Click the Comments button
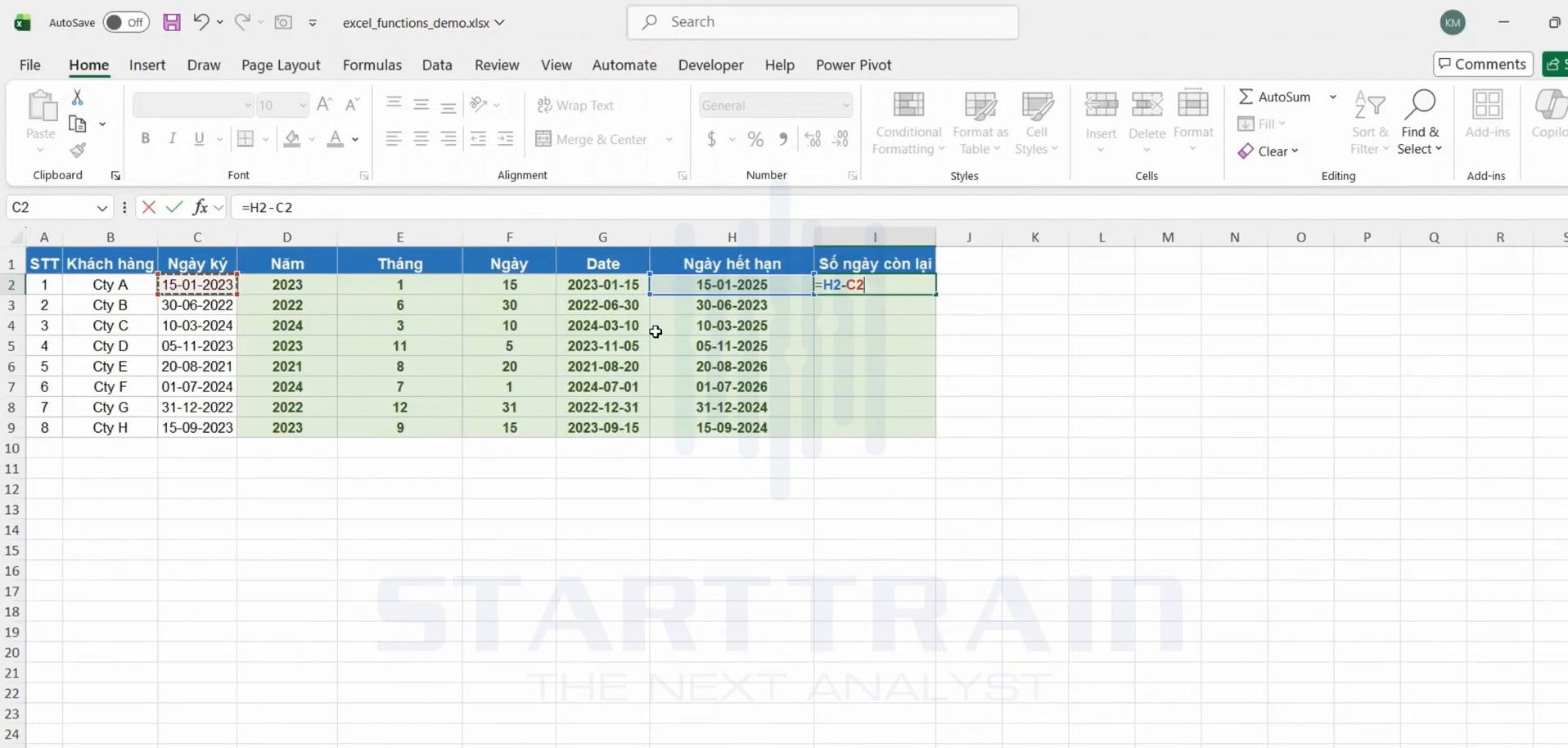The height and width of the screenshot is (748, 1568). (1483, 64)
